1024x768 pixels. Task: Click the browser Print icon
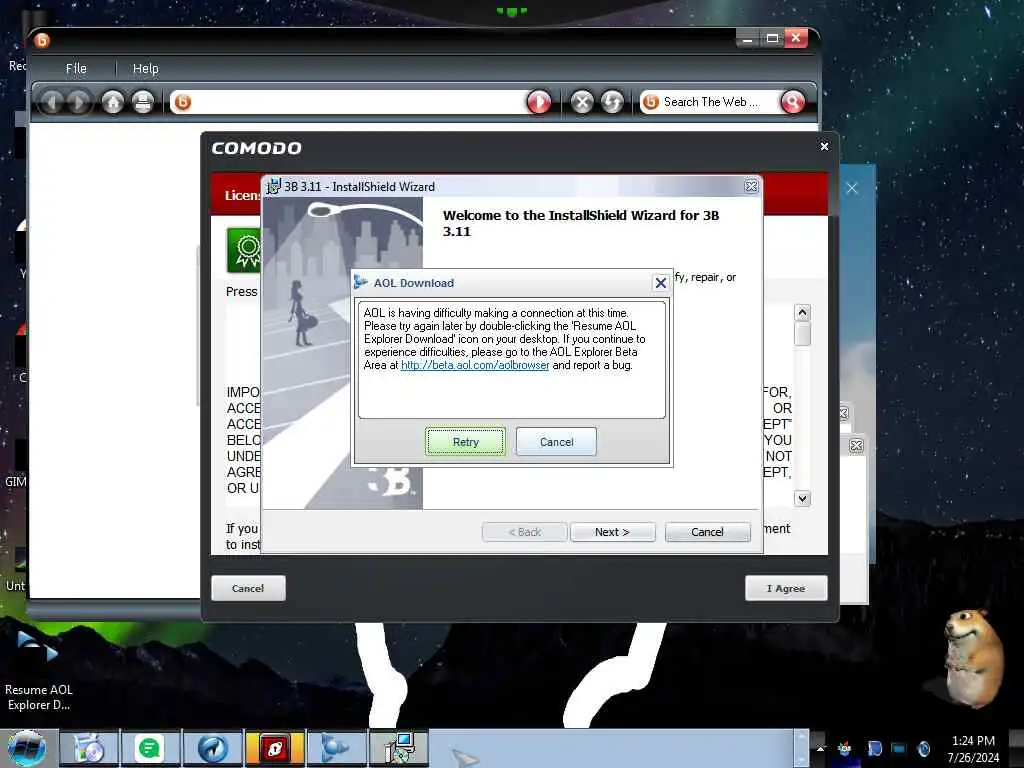coord(143,102)
